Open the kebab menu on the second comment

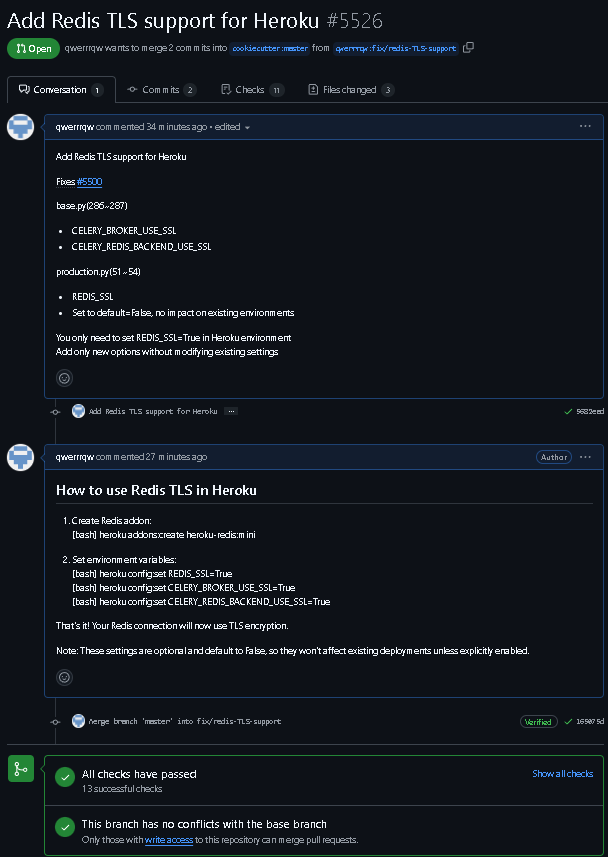pyautogui.click(x=585, y=456)
